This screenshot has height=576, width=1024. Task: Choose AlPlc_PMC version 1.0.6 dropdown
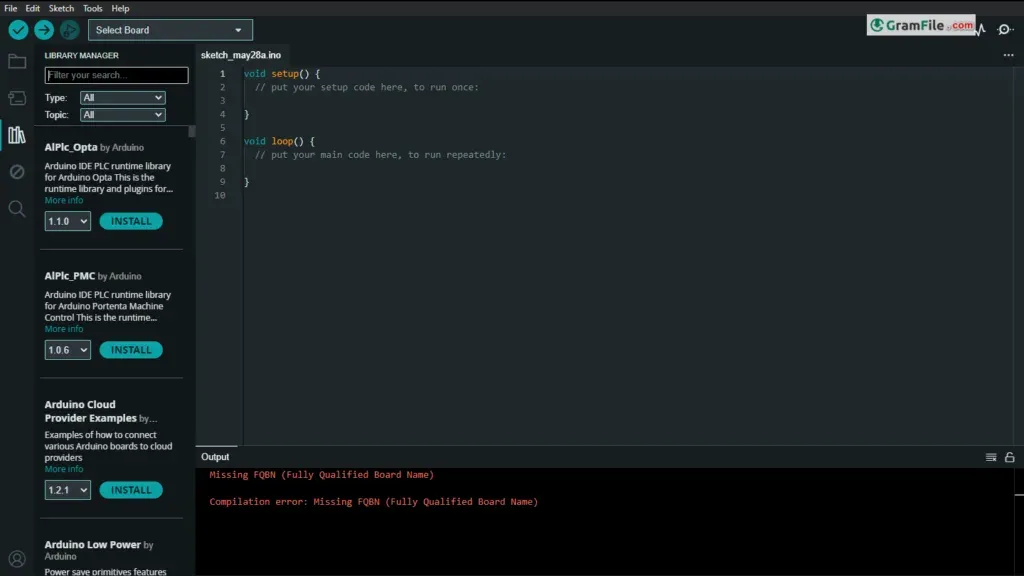point(67,350)
